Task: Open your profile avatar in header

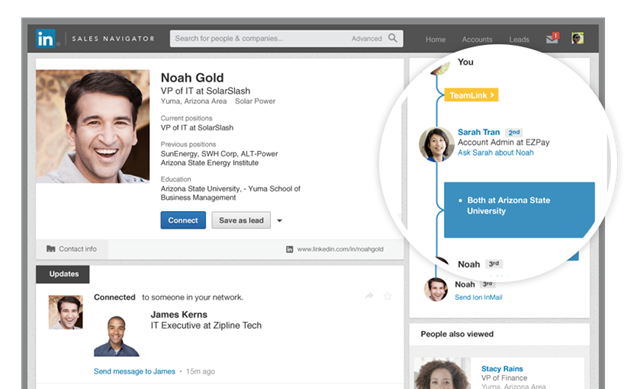Action: (x=577, y=38)
